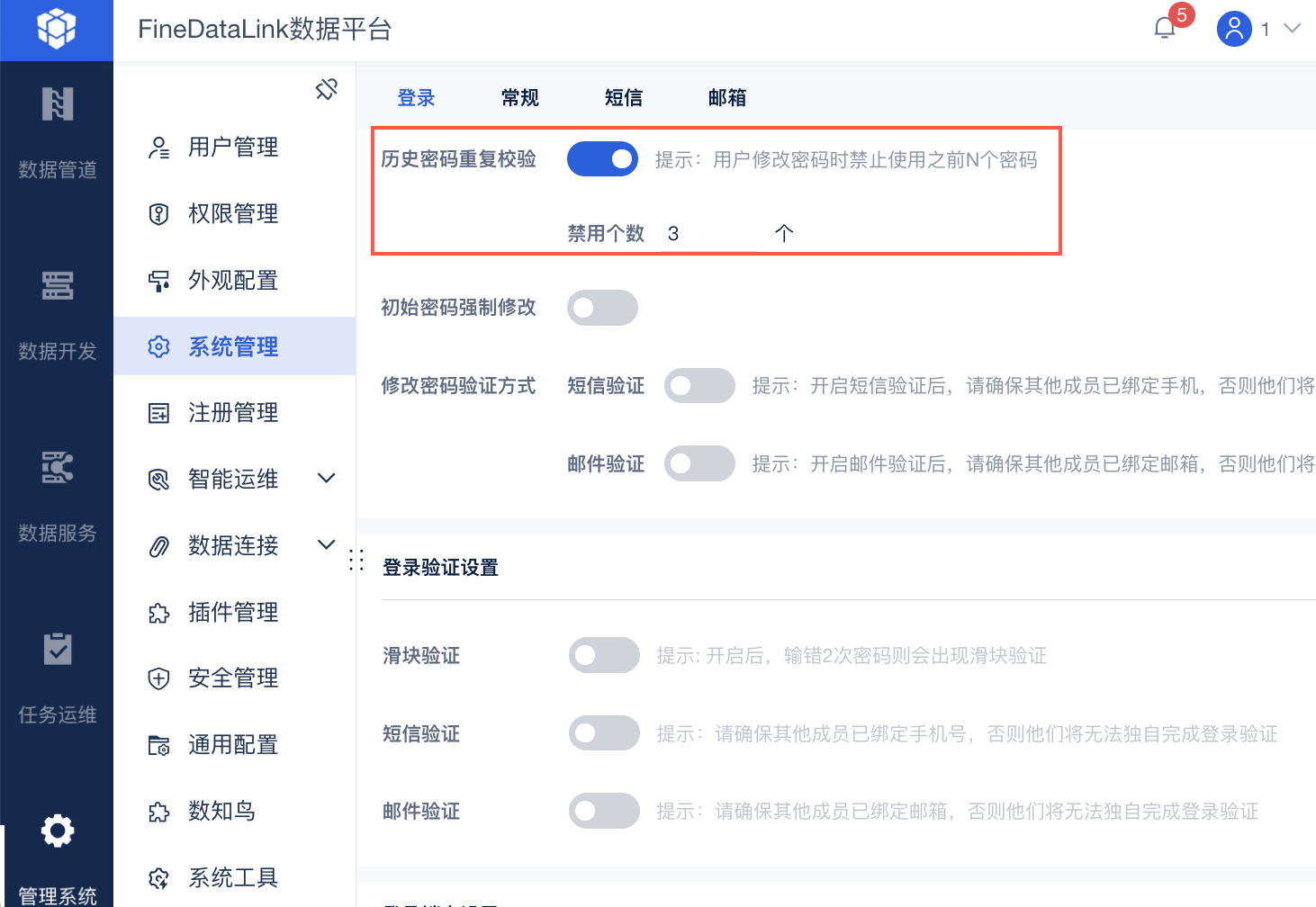Open 用户管理 in the sidebar

[x=232, y=148]
